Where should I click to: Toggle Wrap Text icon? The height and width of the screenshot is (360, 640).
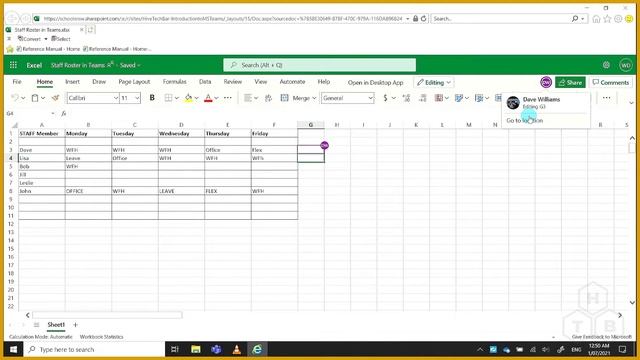click(x=268, y=98)
